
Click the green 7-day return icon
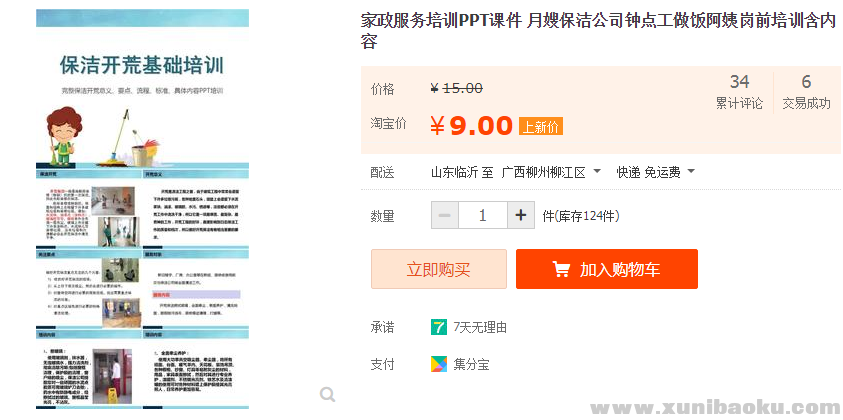[439, 327]
